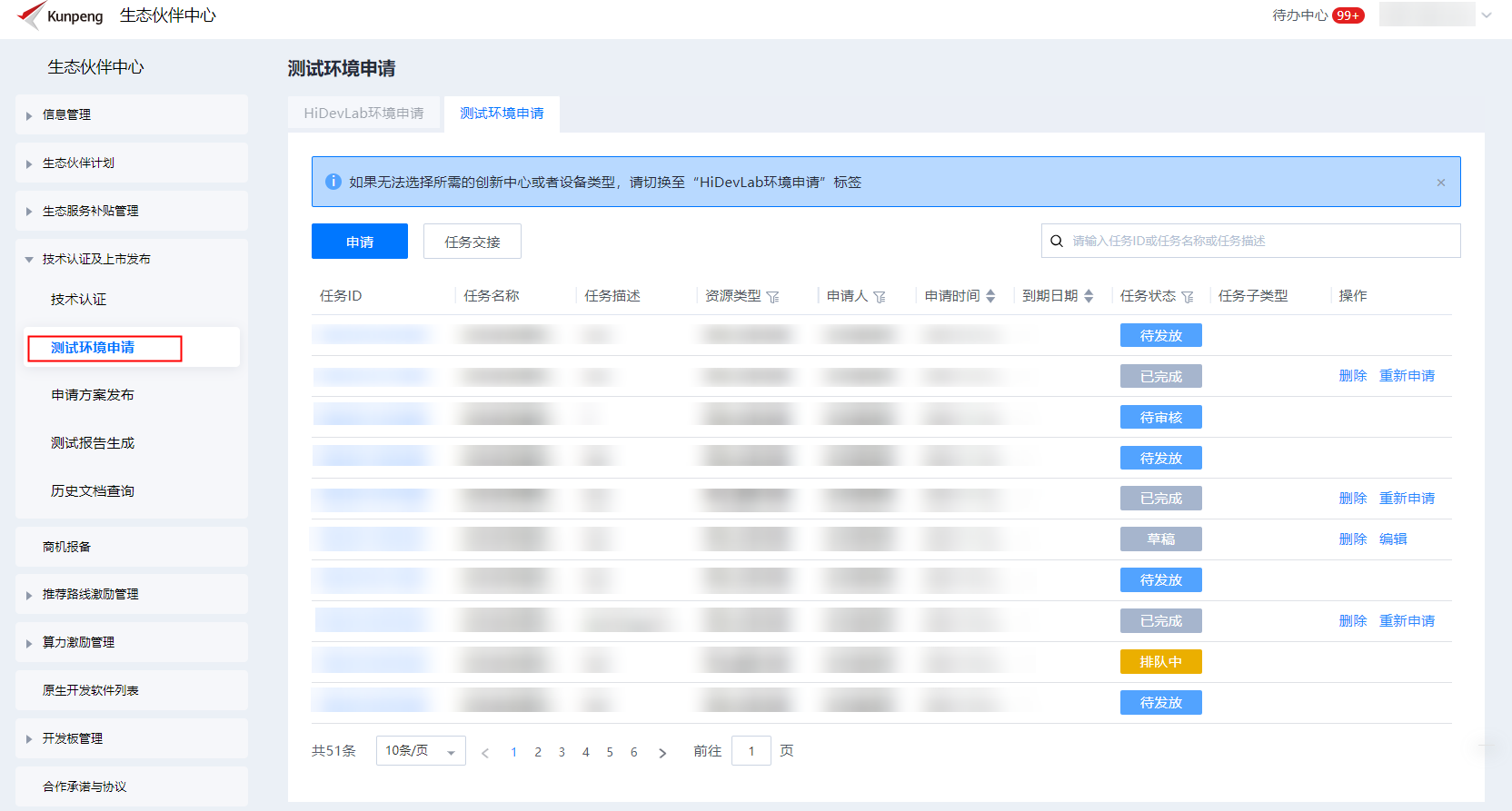Expand 开发板管理 menu section
The image size is (1512, 811).
(132, 738)
